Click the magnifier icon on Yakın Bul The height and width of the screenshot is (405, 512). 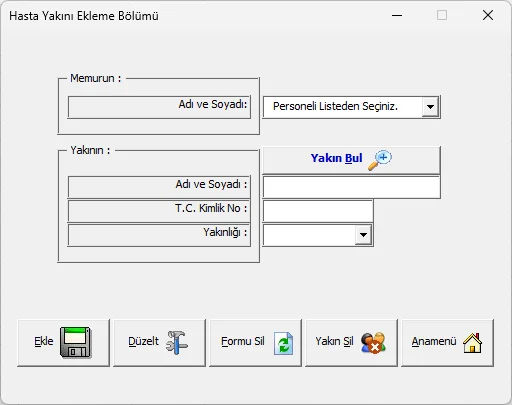[380, 160]
